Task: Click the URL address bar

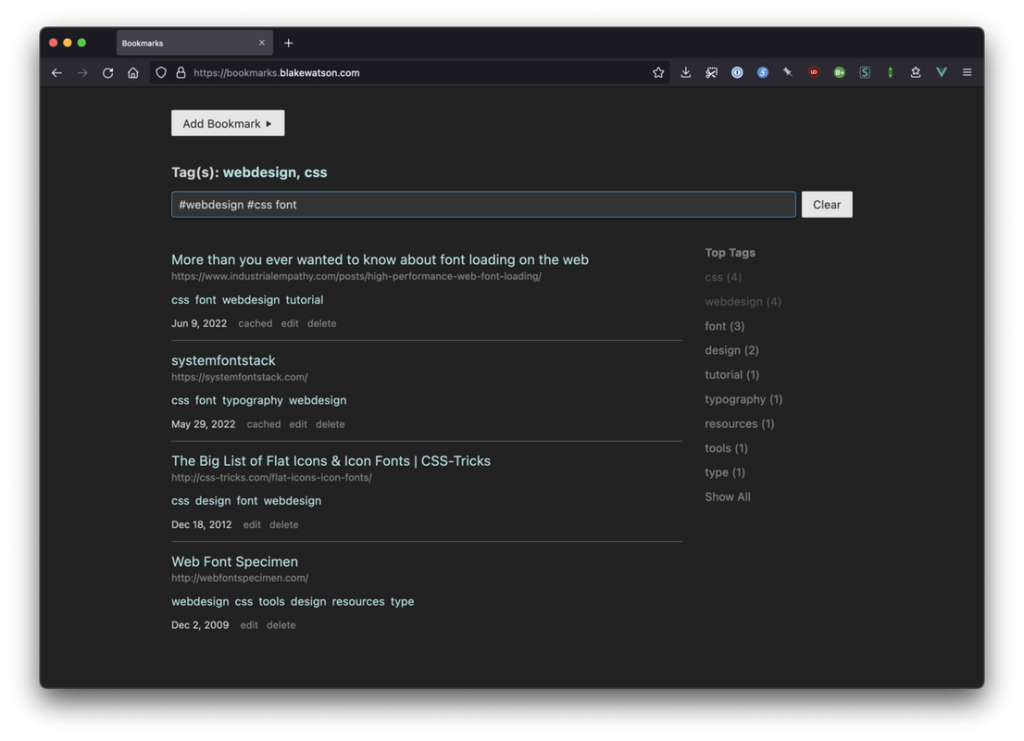Action: point(411,72)
